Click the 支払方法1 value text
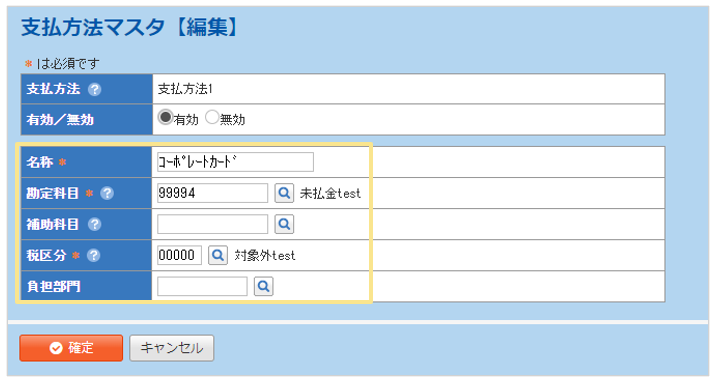Image resolution: width=716 pixels, height=381 pixels. click(185, 89)
